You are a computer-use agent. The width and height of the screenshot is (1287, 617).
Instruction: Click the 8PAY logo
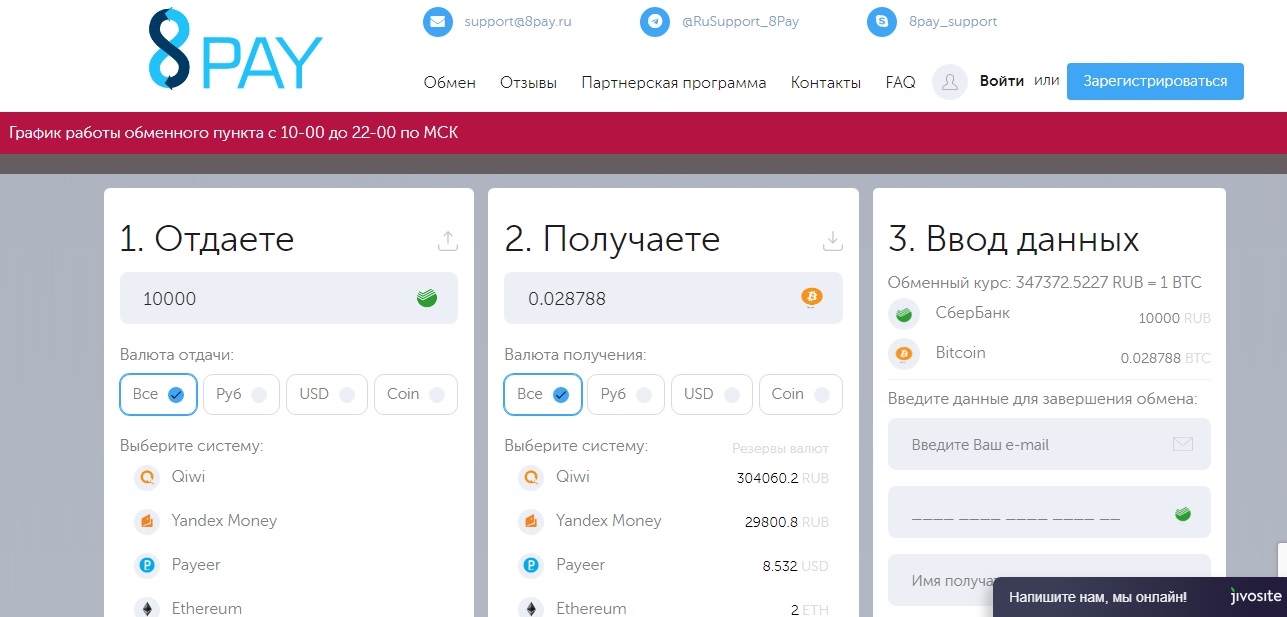235,52
